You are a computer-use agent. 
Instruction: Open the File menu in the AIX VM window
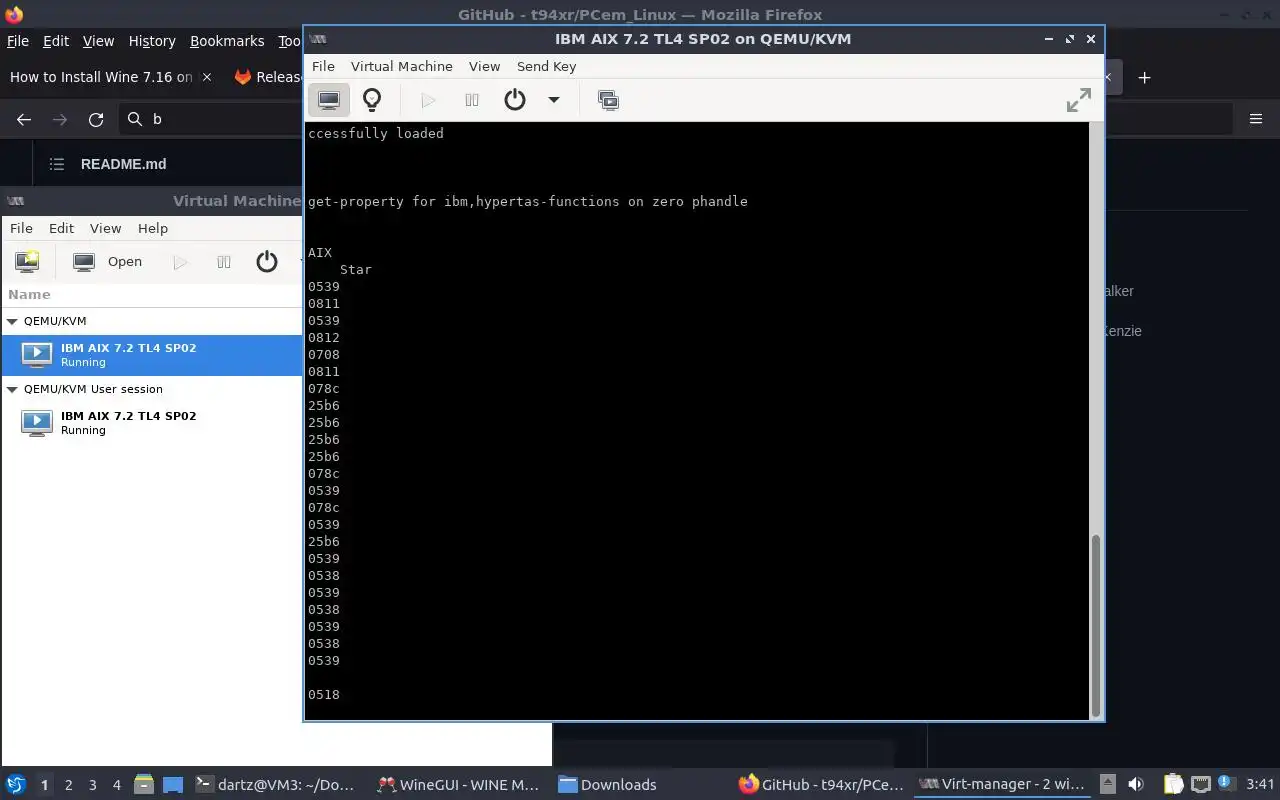tap(323, 66)
